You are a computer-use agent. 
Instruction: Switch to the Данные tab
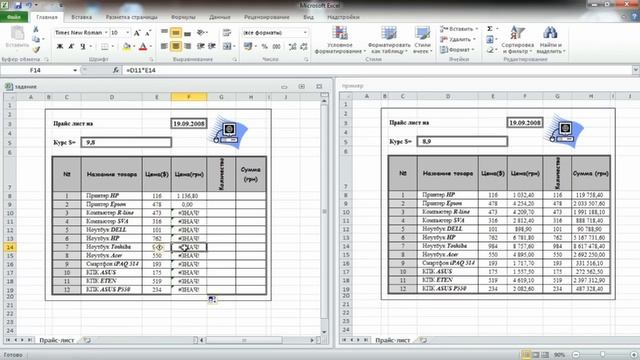tap(220, 17)
